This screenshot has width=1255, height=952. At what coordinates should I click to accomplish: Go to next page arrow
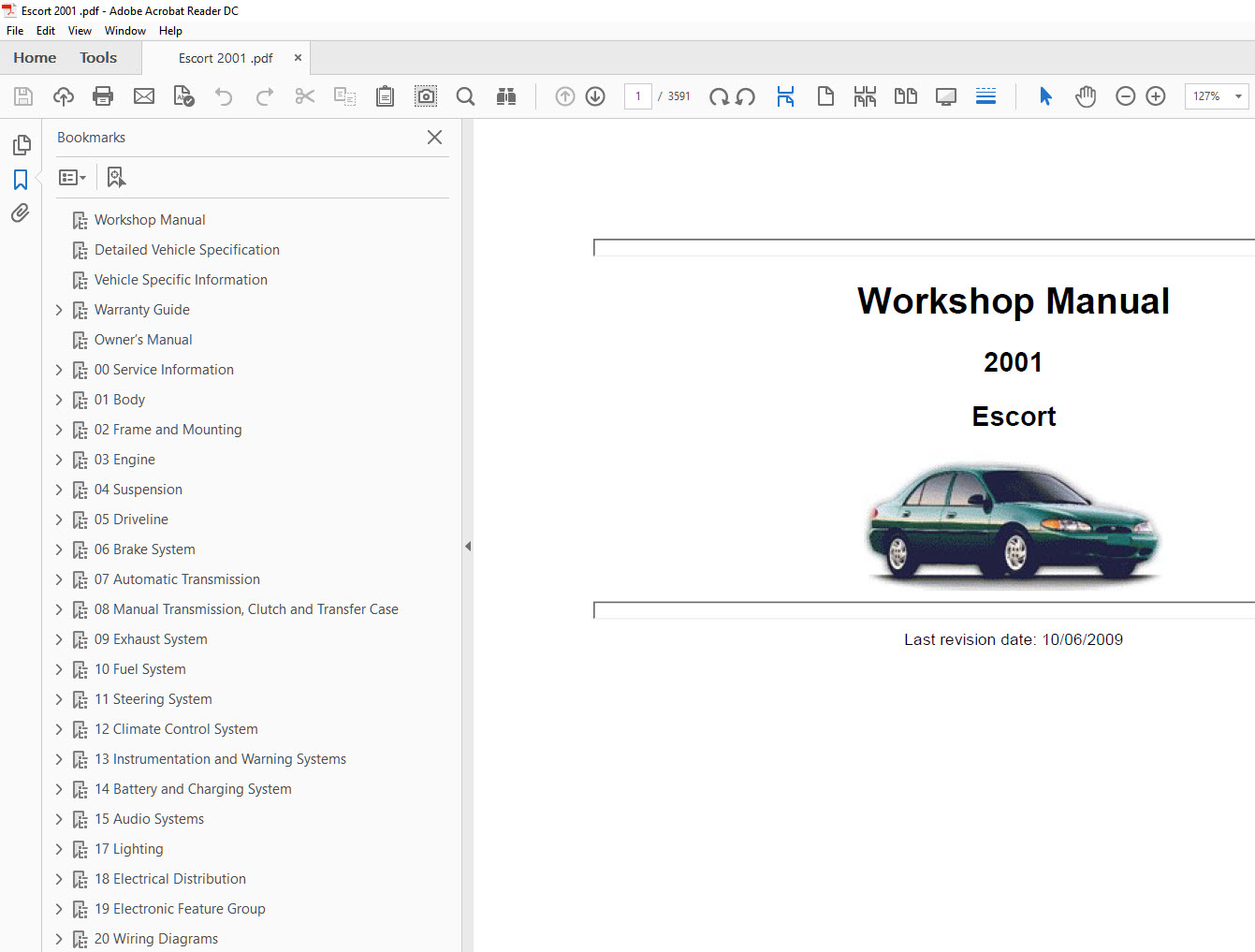point(595,96)
